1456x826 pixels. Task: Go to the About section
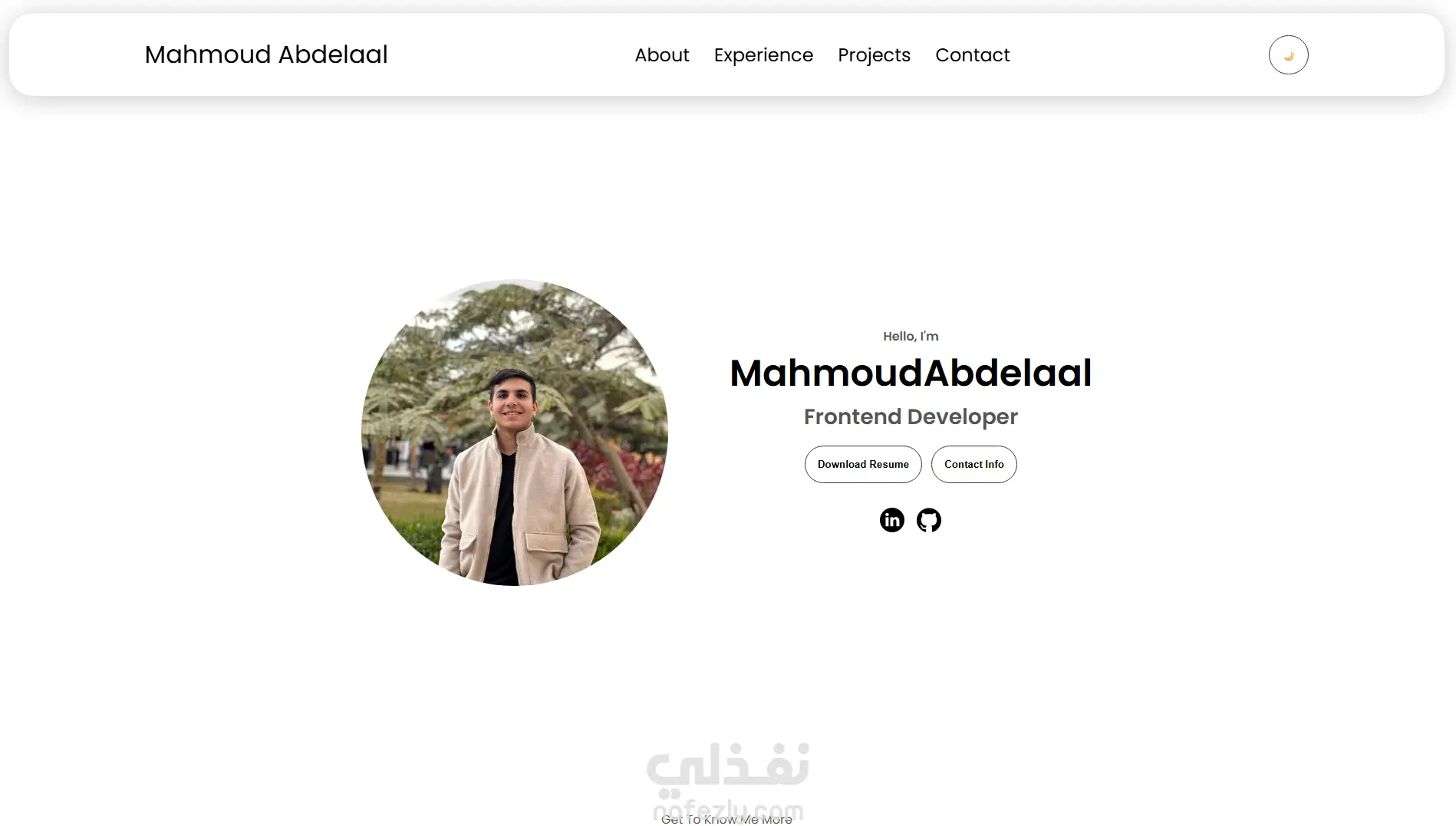[x=661, y=55]
